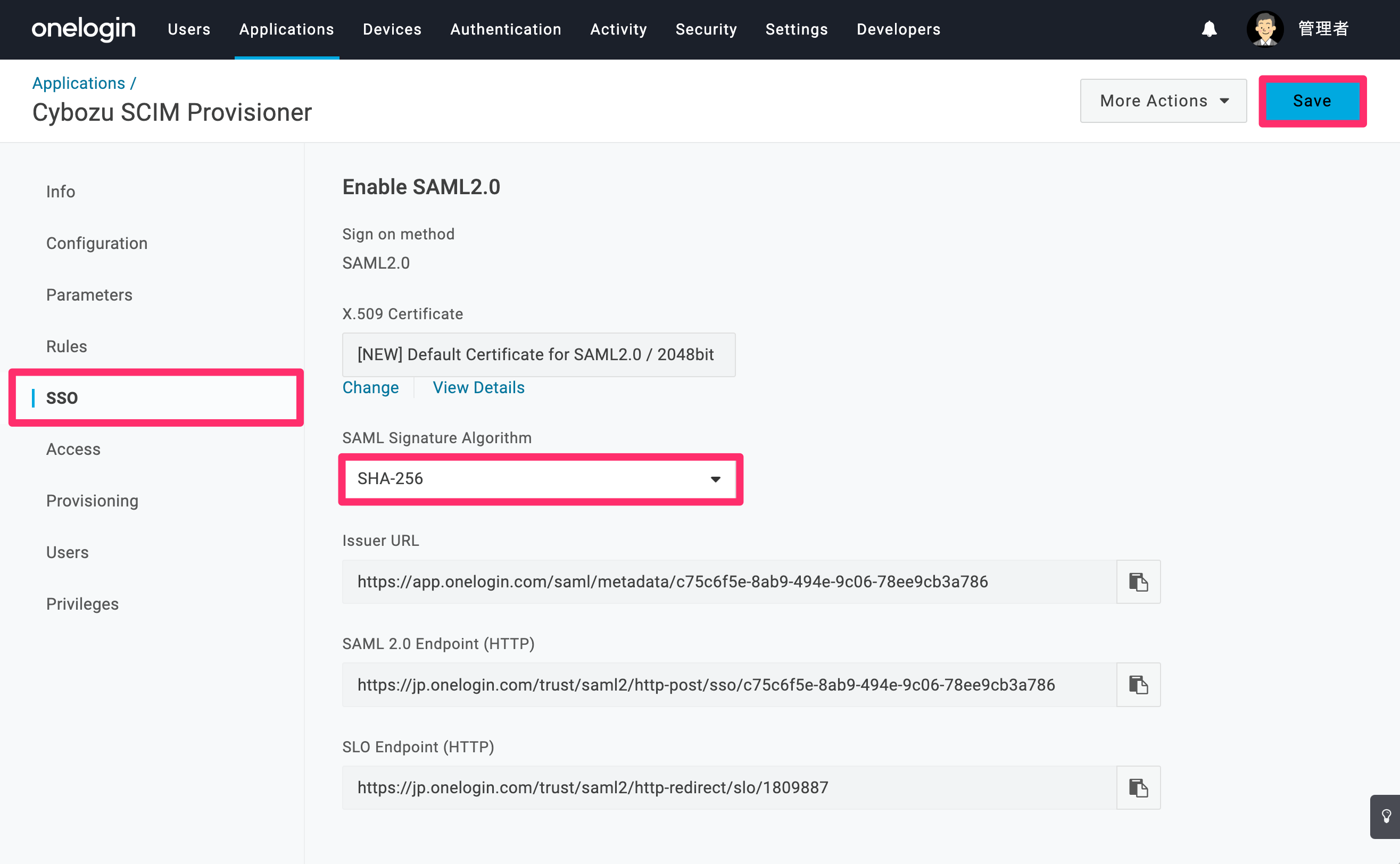
Task: Click the SAML 2.0 Endpoint URL field
Action: [x=729, y=685]
